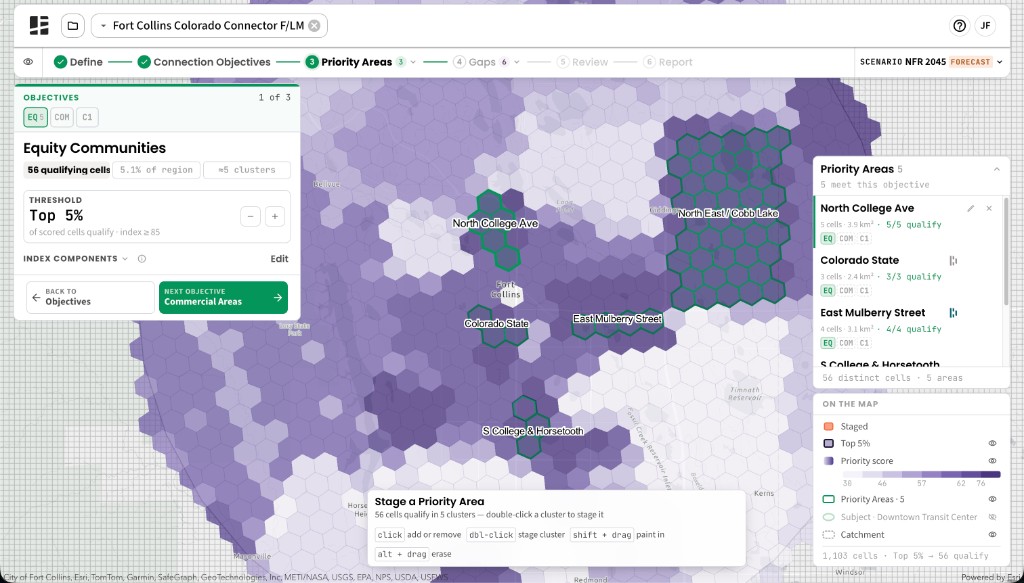1024x583 pixels.
Task: Open the Review step
Action: click(x=583, y=62)
